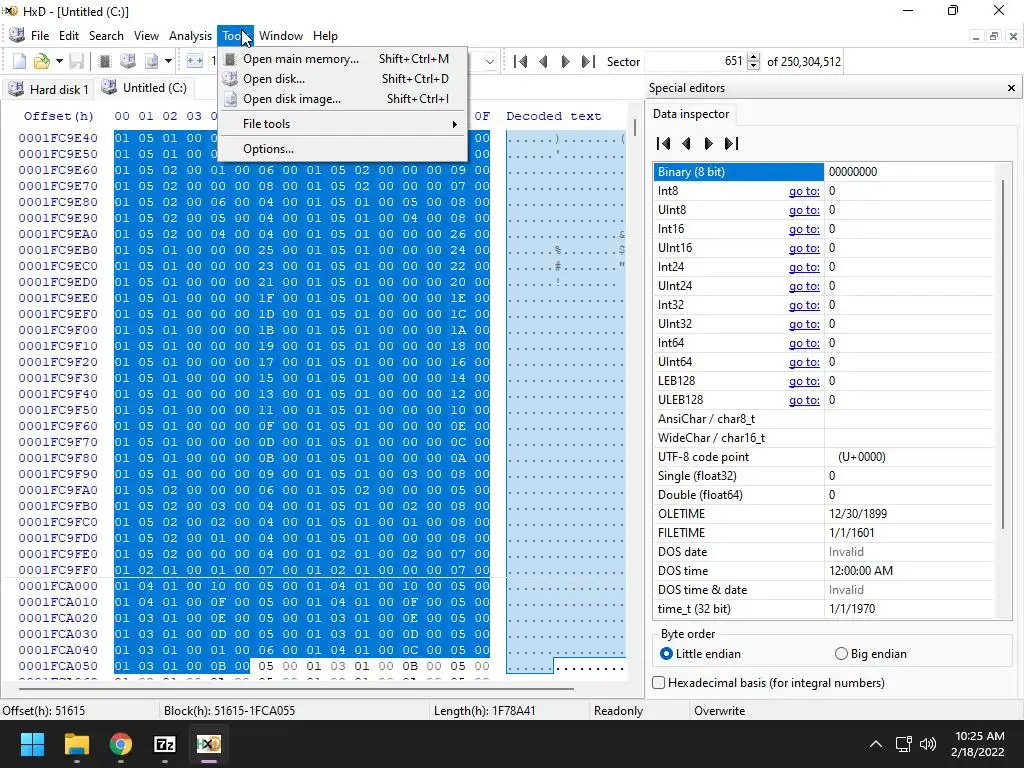Click go to link for Int32
The width and height of the screenshot is (1024, 768).
[804, 305]
